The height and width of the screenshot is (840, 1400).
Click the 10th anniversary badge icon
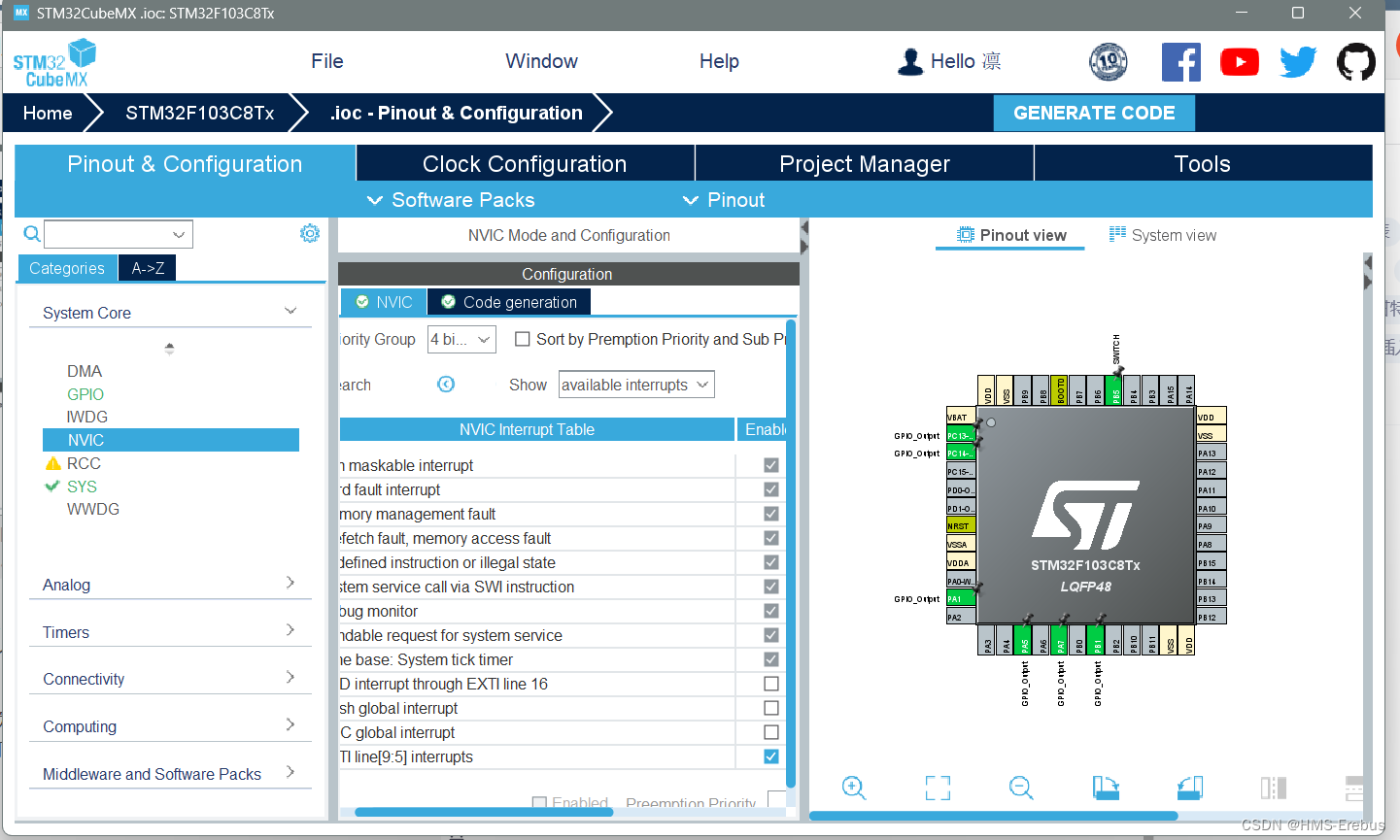[x=1109, y=62]
